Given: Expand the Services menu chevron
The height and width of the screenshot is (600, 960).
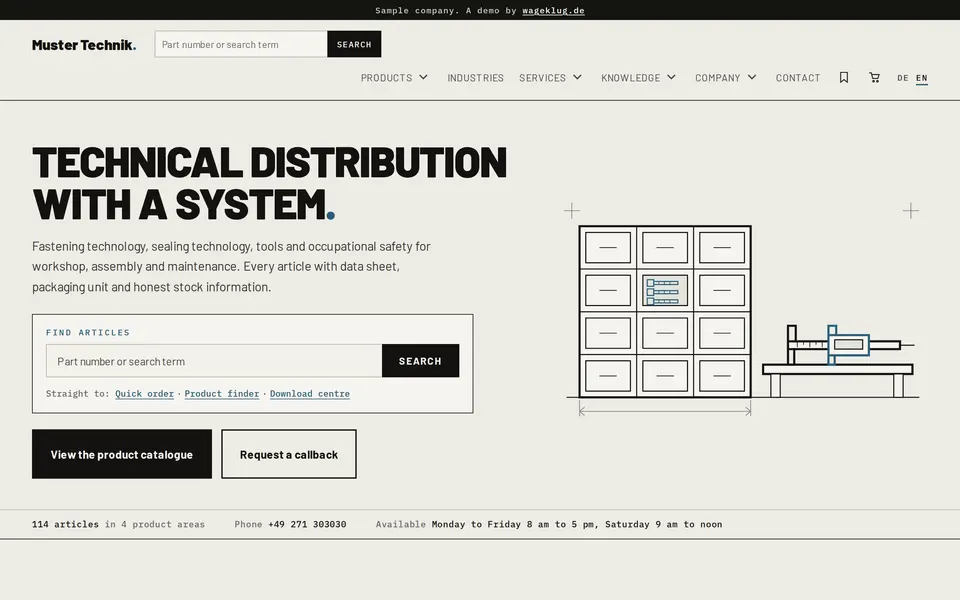Looking at the screenshot, I should click(577, 77).
